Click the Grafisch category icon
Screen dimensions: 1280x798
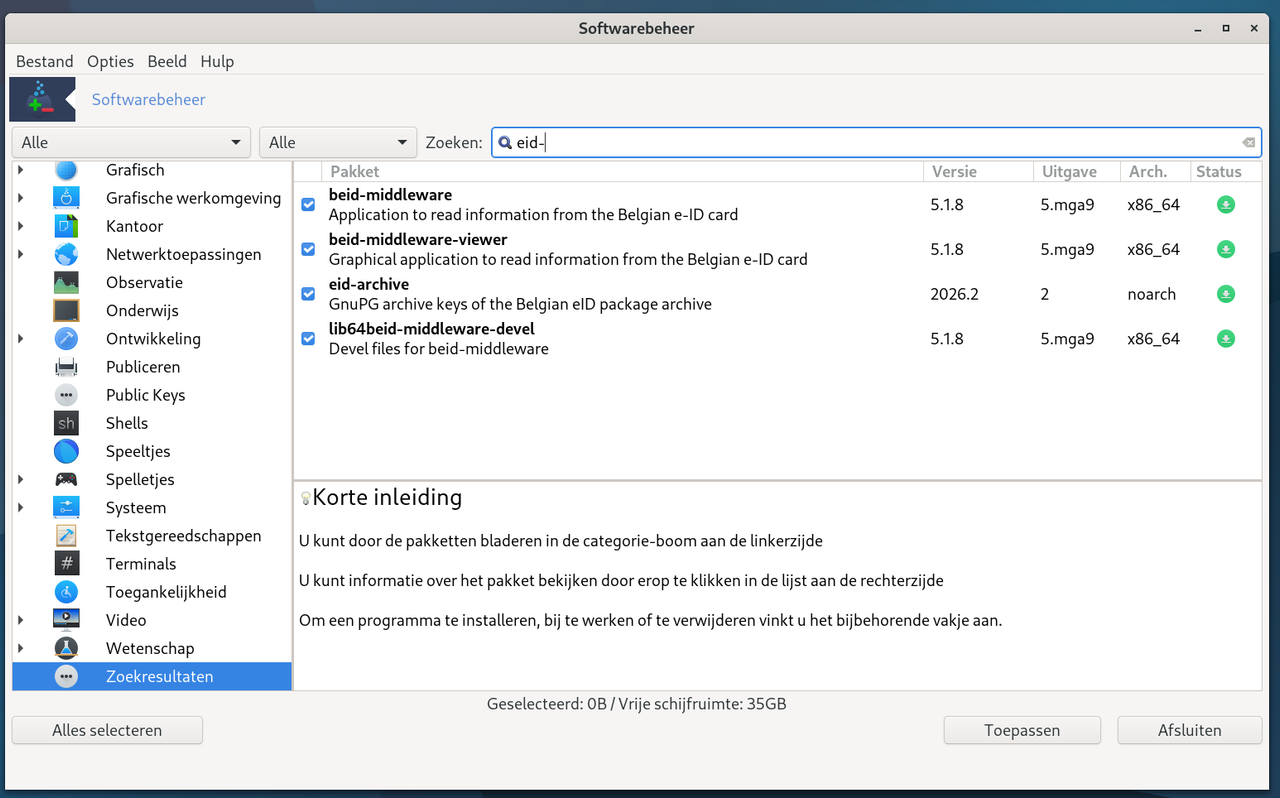(x=66, y=170)
